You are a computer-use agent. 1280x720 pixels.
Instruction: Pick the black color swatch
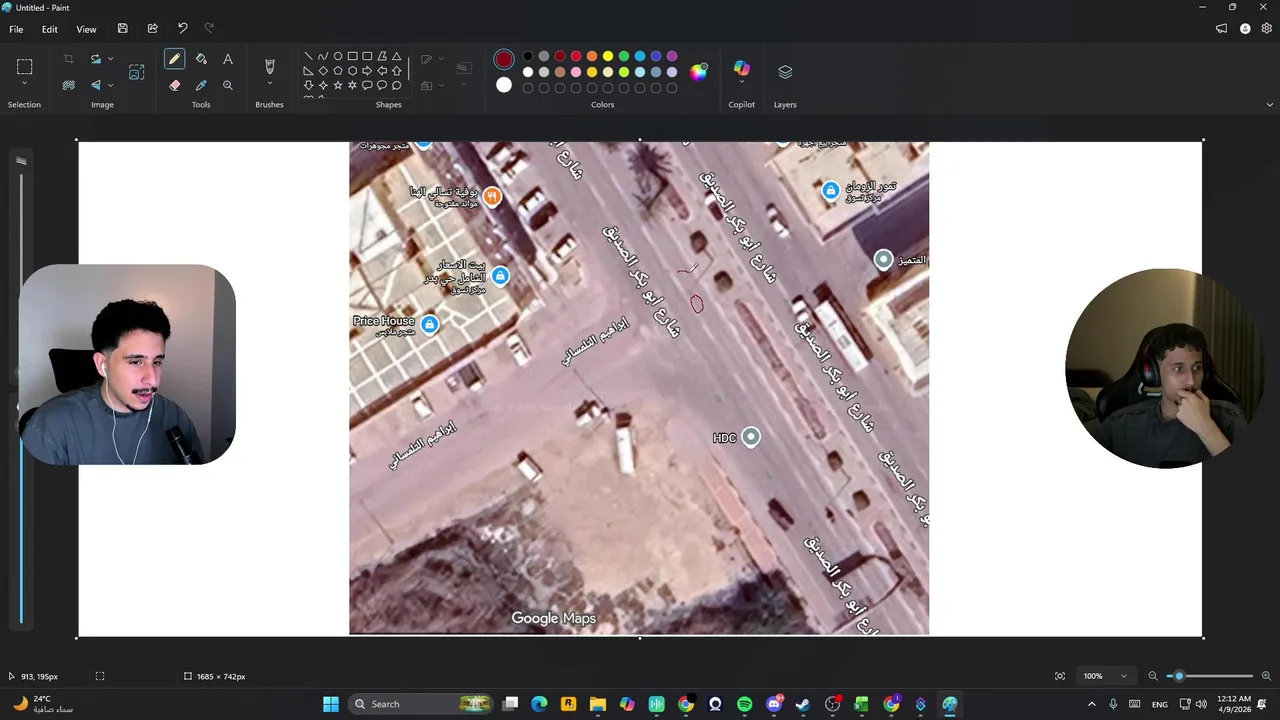pyautogui.click(x=528, y=56)
